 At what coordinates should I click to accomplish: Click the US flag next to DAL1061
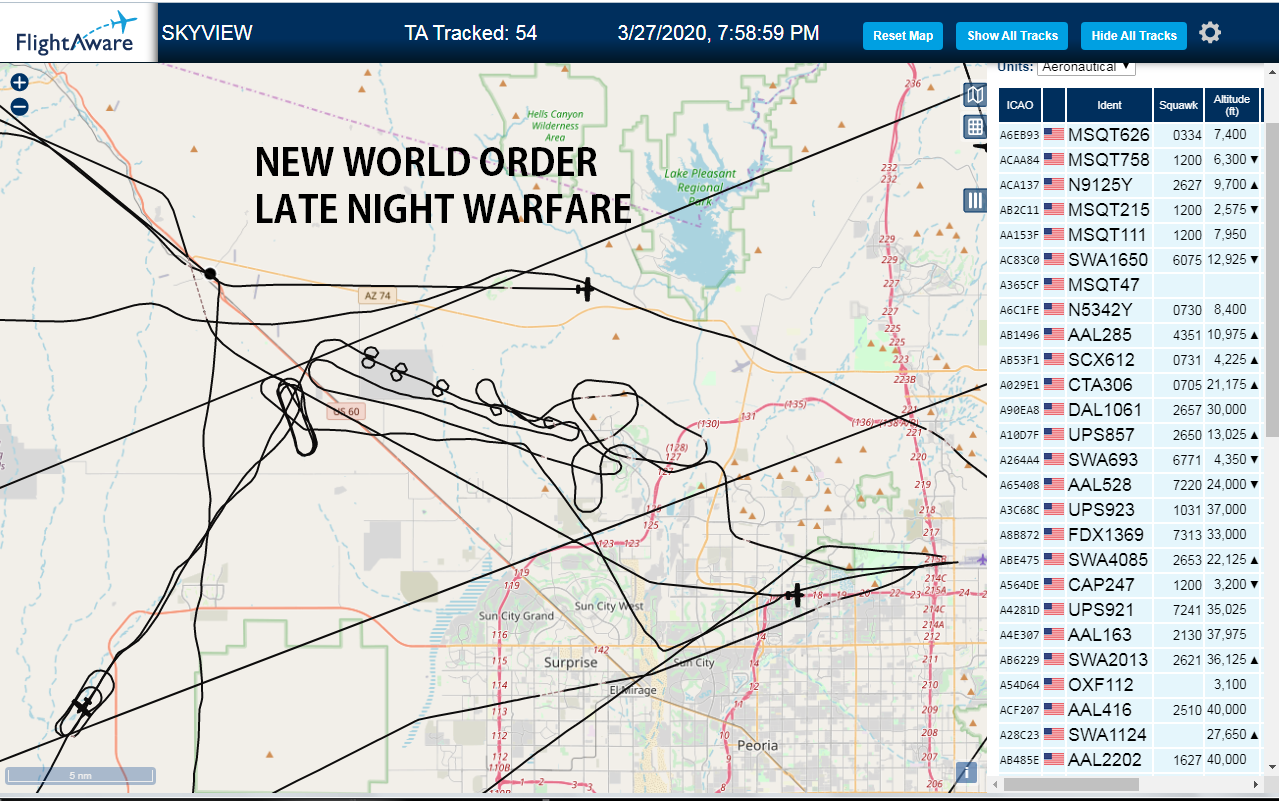1054,409
